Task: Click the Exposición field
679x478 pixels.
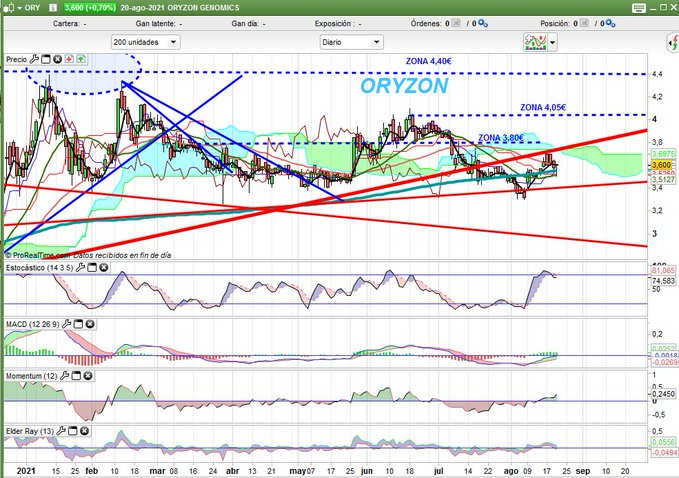Action: click(337, 23)
